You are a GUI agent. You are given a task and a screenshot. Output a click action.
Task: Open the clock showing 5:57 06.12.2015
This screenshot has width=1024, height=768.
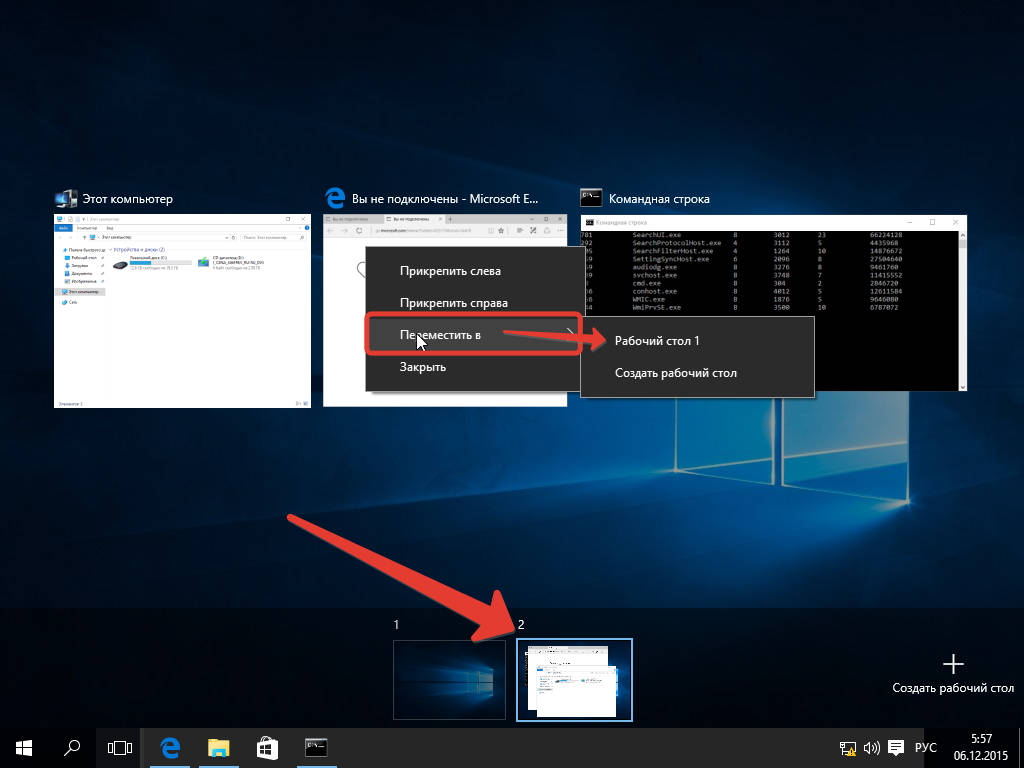click(981, 748)
